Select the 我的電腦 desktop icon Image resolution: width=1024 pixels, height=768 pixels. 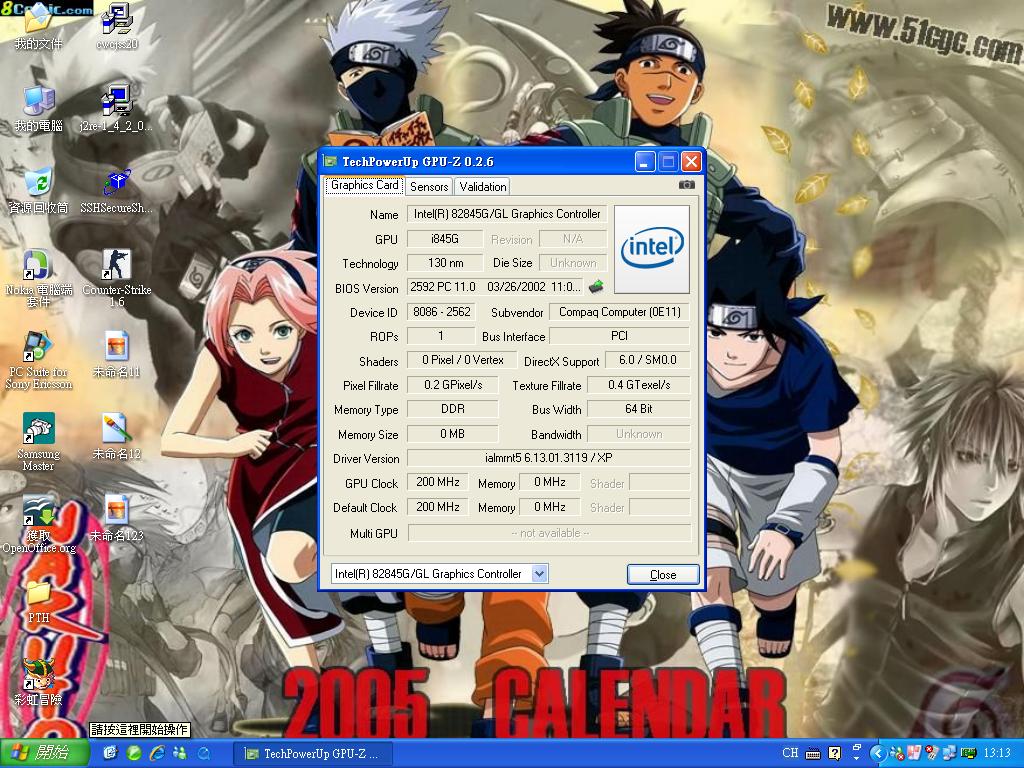pyautogui.click(x=38, y=101)
